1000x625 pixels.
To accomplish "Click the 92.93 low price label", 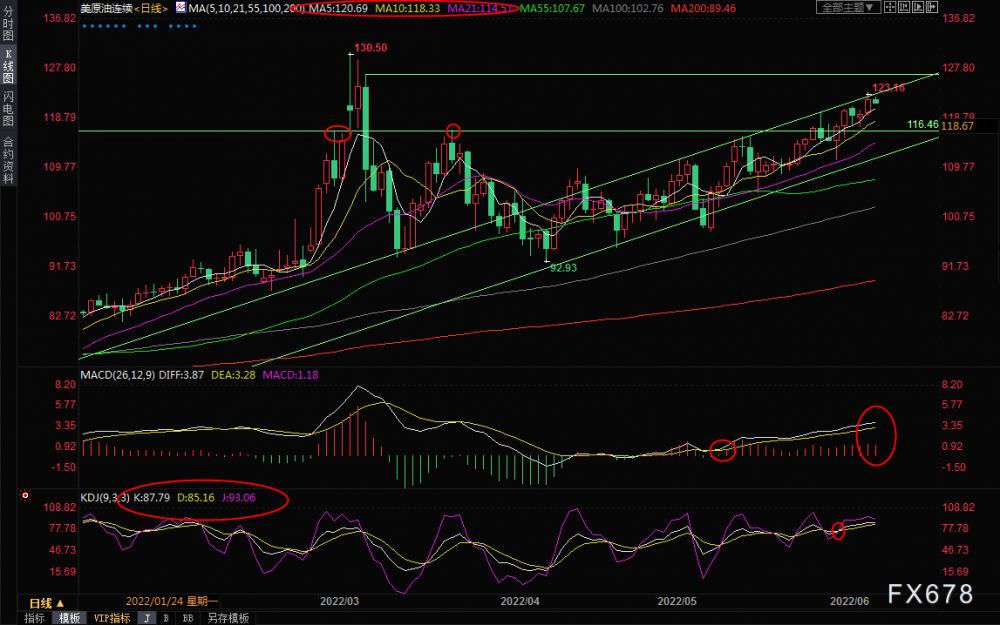I will click(x=563, y=268).
